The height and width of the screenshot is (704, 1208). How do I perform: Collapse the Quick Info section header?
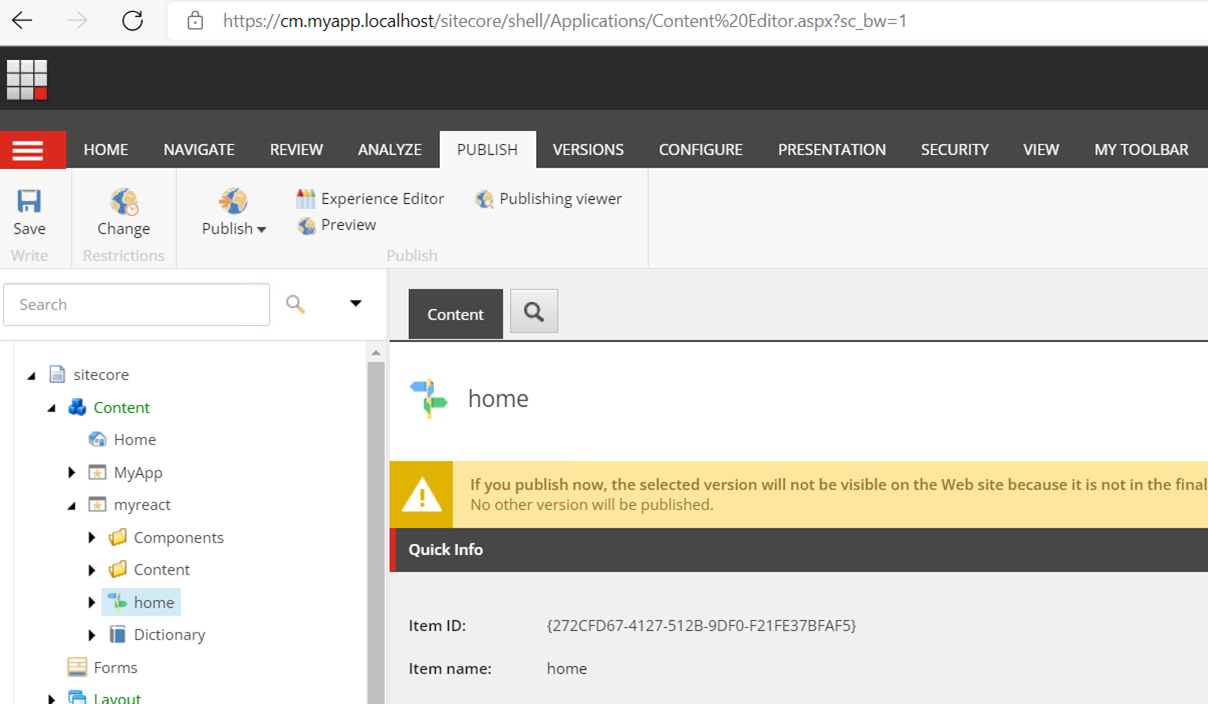[x=799, y=550]
